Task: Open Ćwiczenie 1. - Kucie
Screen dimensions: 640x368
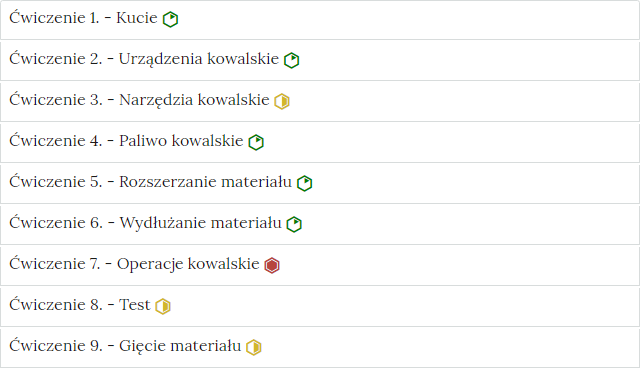Action: point(83,18)
